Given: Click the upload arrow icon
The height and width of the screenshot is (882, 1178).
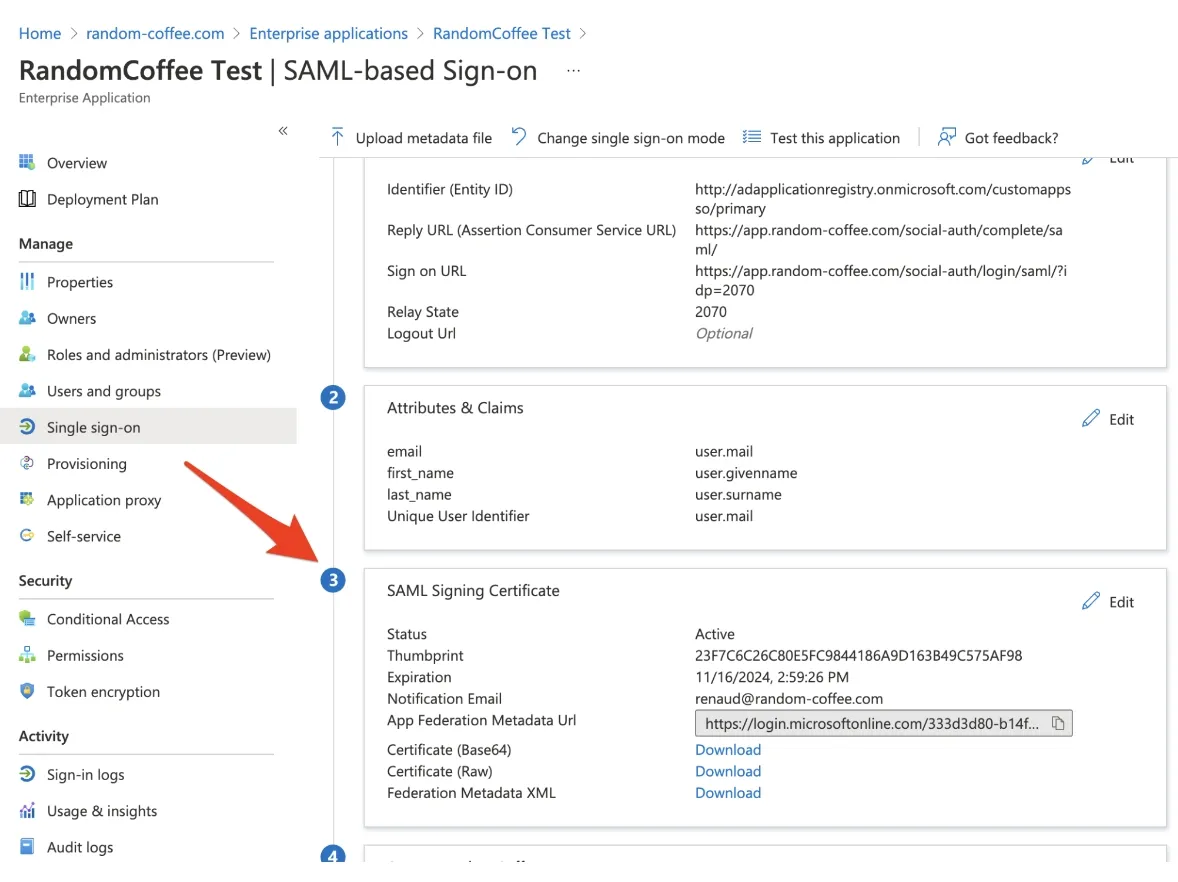Looking at the screenshot, I should tap(337, 137).
